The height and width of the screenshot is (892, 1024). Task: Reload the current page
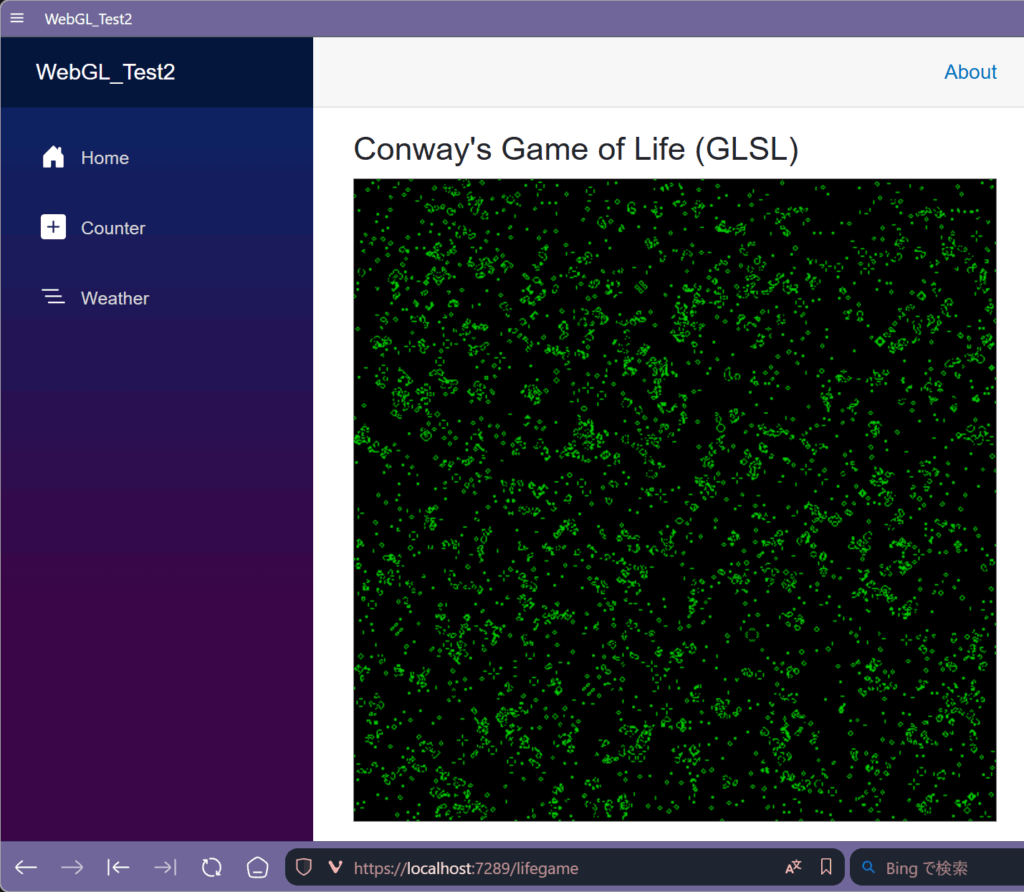[x=211, y=867]
